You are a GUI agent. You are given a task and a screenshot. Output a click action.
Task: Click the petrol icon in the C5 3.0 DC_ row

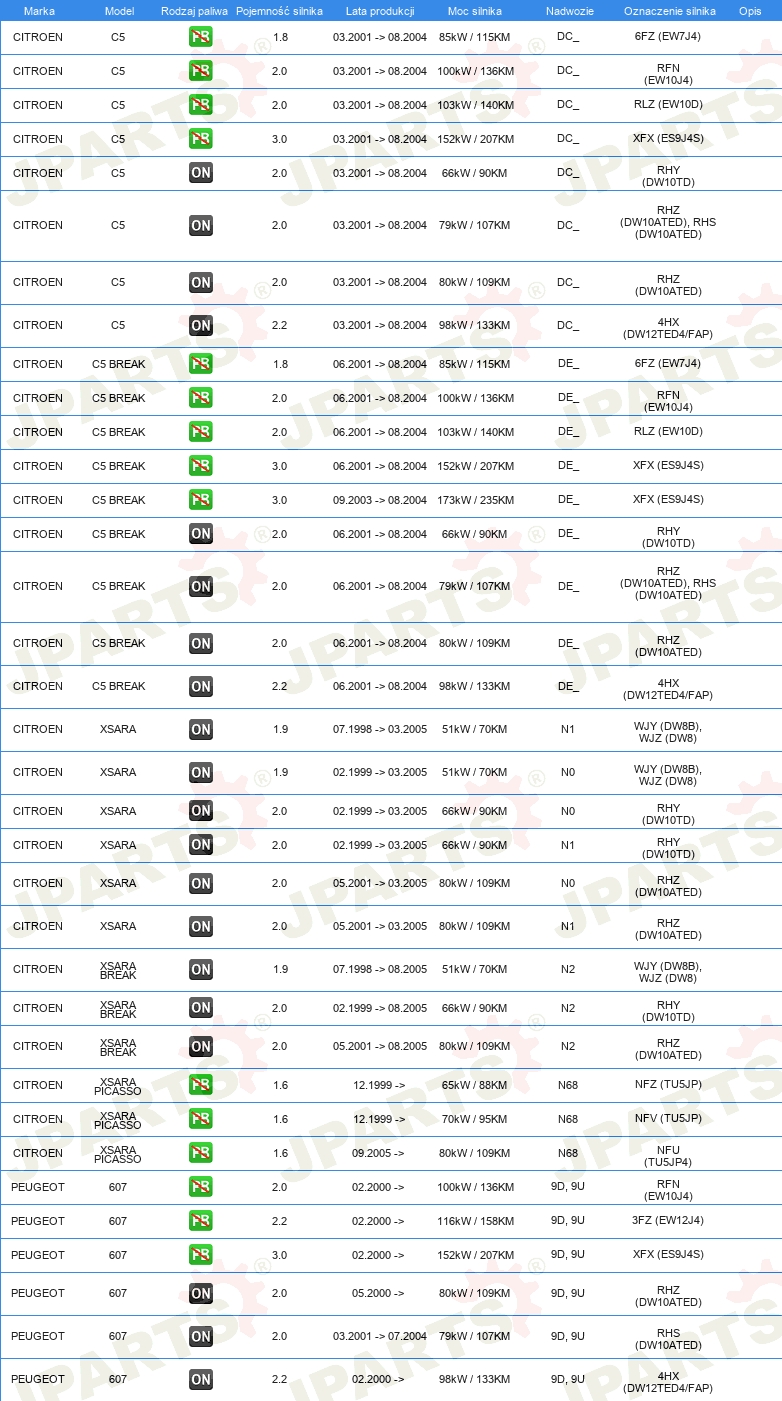(x=201, y=139)
